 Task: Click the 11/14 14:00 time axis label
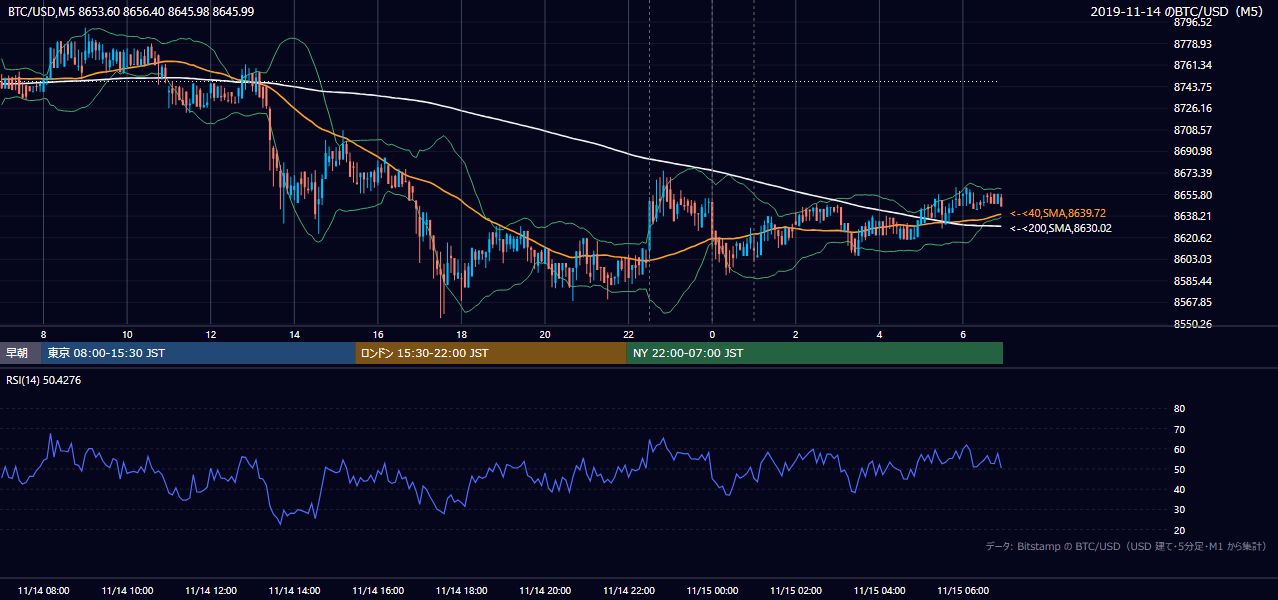click(295, 591)
